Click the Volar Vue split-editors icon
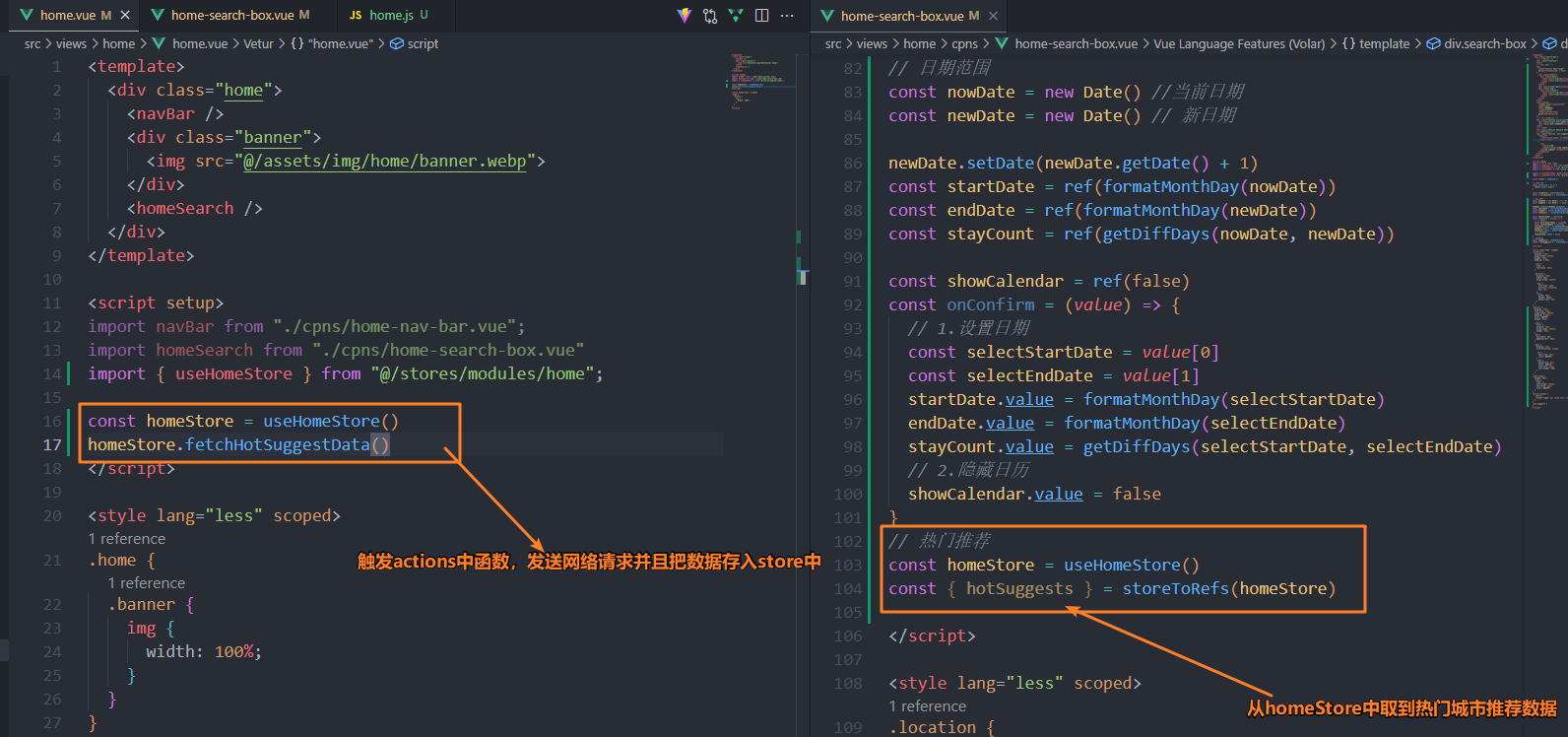 (736, 15)
